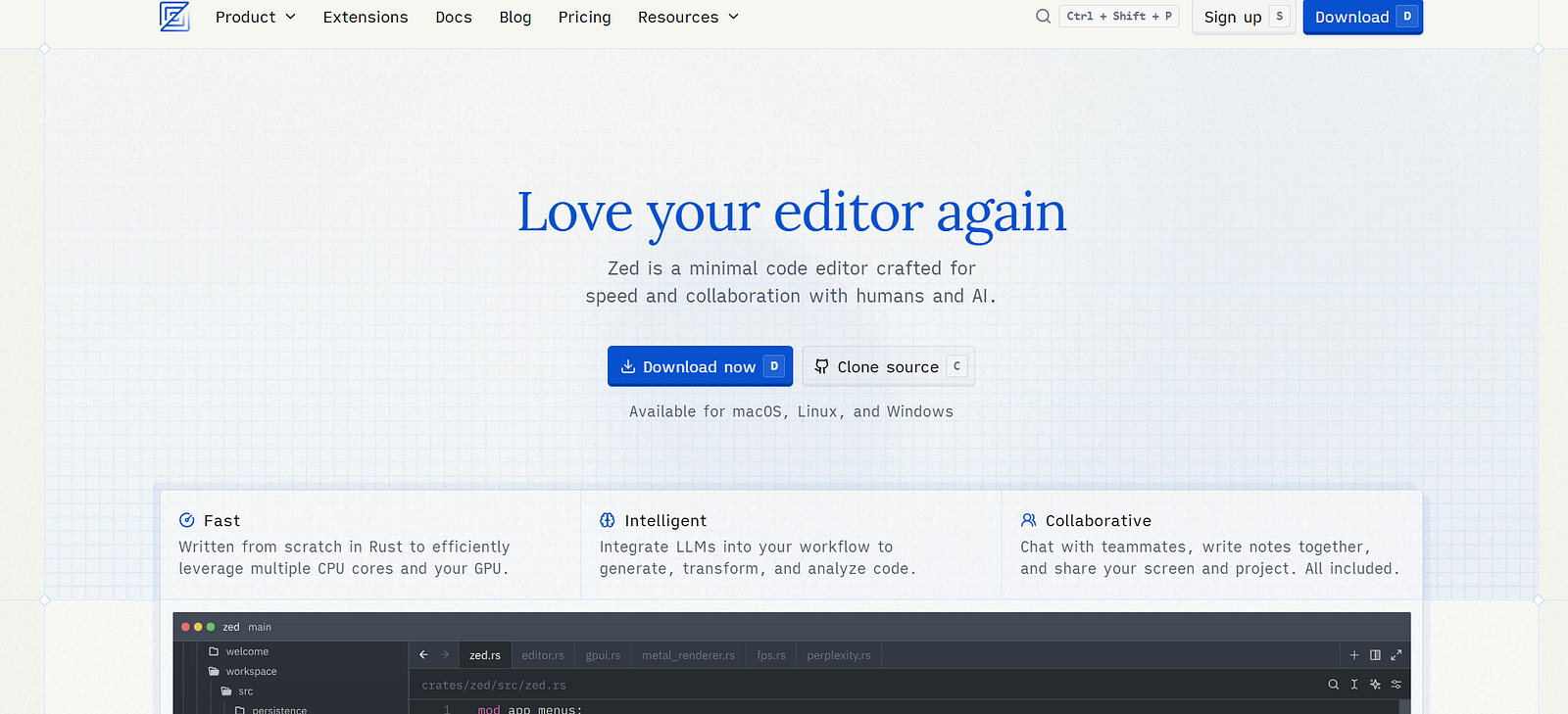This screenshot has height=714, width=1568.
Task: Open command palette via Ctrl + Shift + P box
Action: point(1119,16)
